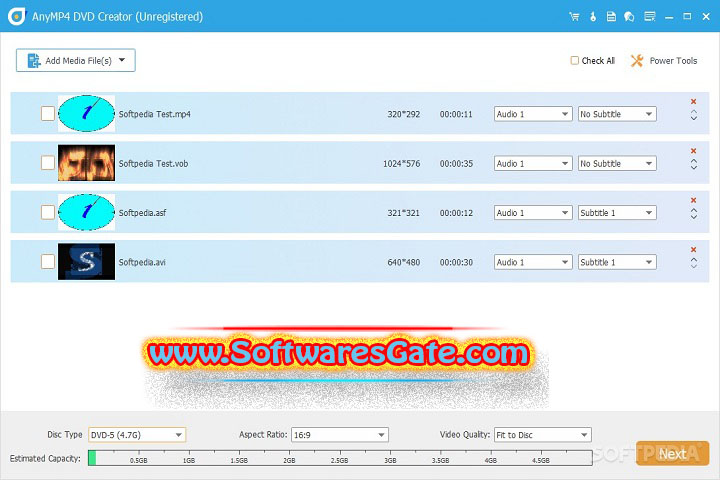Tick checkbox for Softpedia Test.mp4
This screenshot has height=480, width=720.
[x=48, y=113]
